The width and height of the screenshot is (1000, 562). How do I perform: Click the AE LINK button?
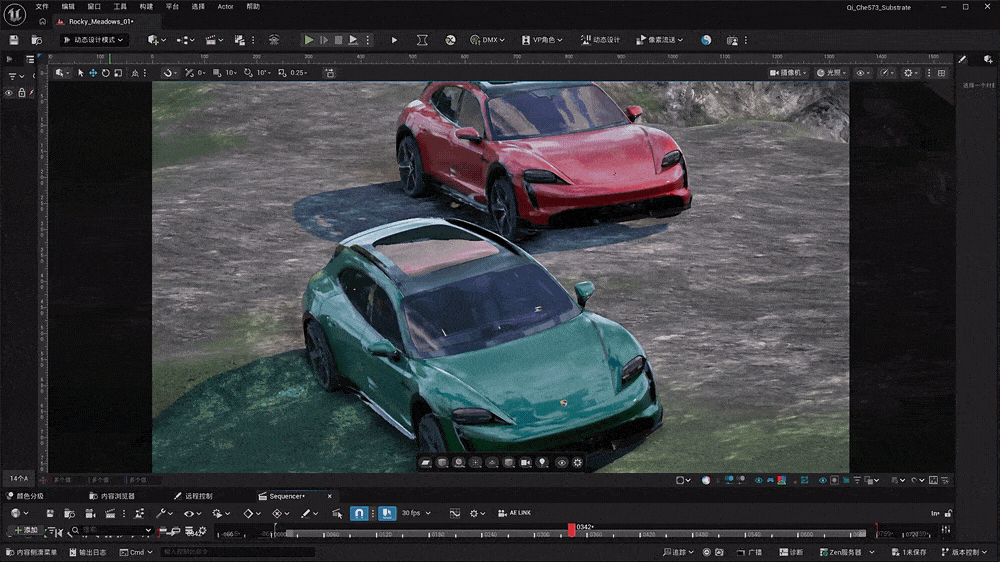click(514, 513)
